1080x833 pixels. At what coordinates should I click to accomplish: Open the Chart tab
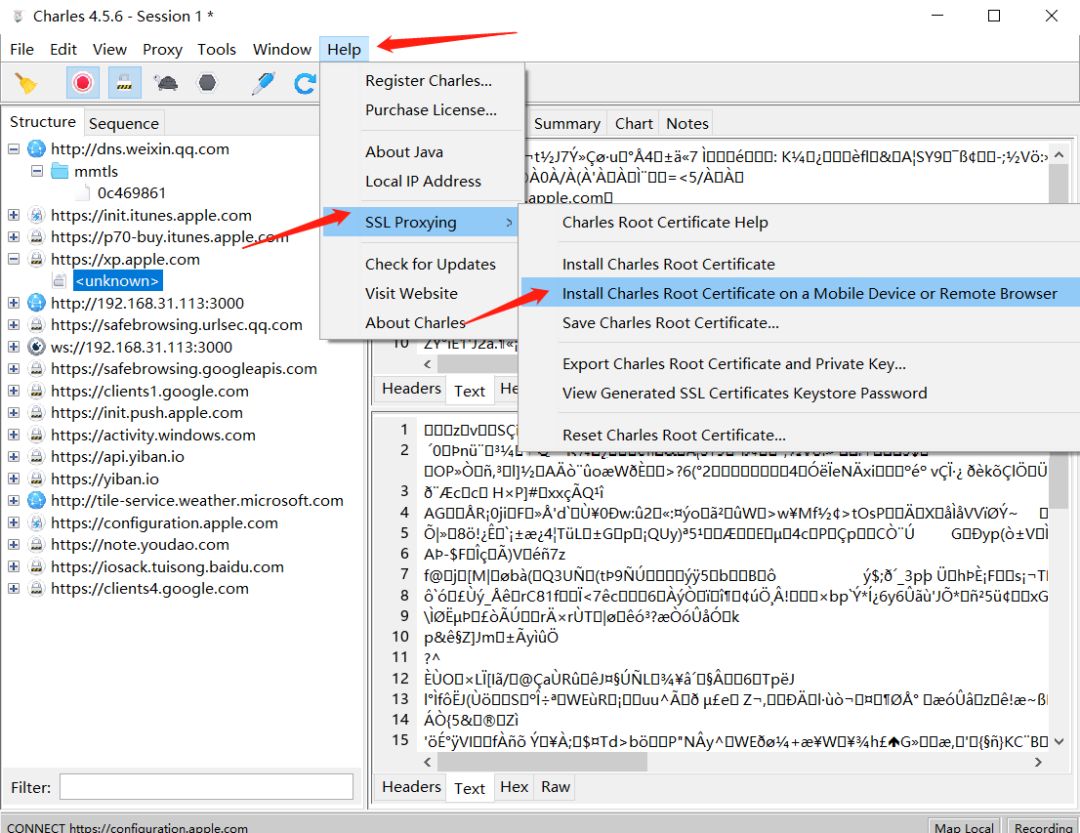pos(634,124)
